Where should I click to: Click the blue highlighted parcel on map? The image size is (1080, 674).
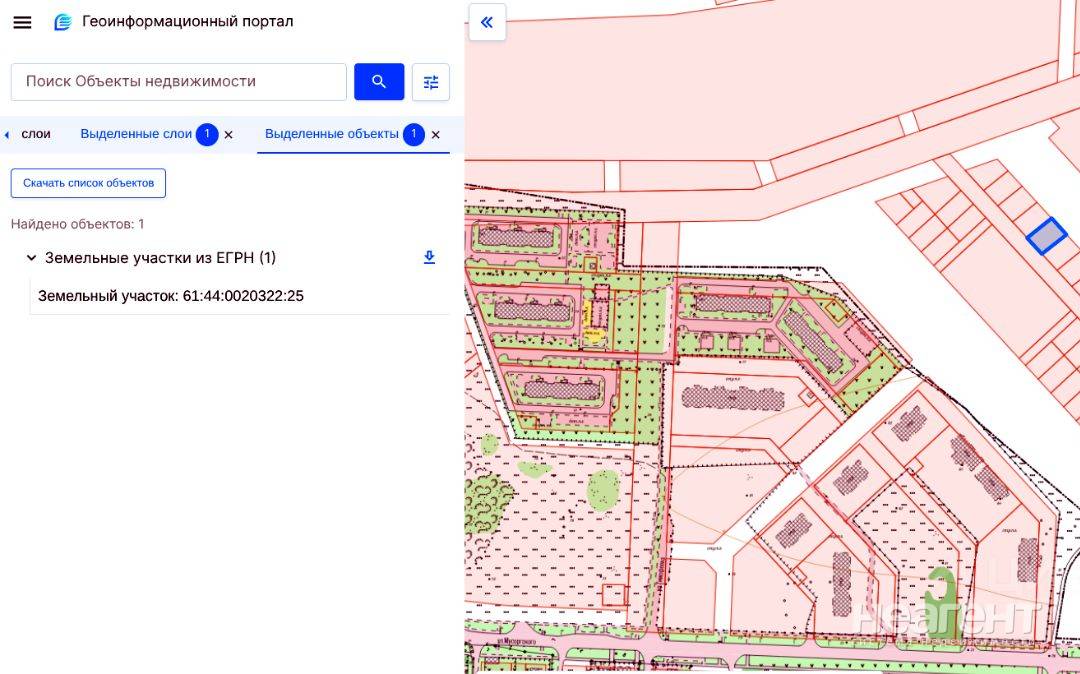(x=1046, y=235)
